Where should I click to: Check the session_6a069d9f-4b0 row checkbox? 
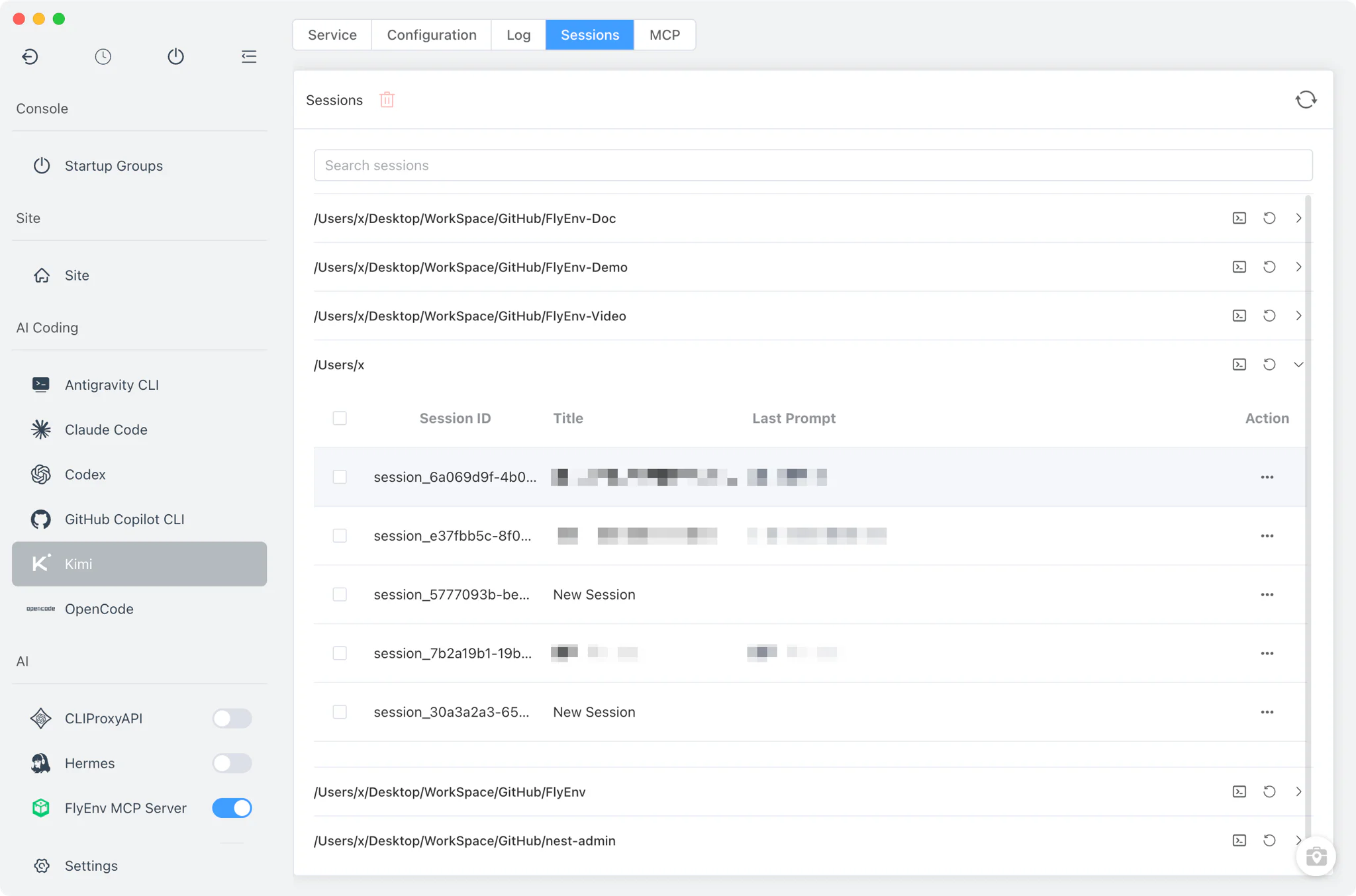[x=340, y=477]
